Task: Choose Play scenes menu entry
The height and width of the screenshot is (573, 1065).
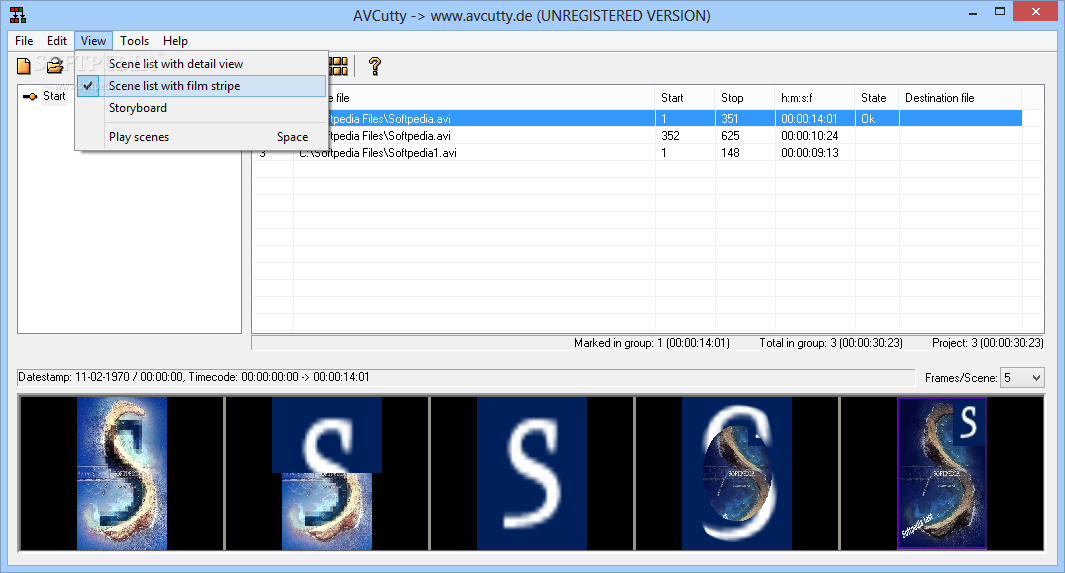Action: tap(201, 136)
